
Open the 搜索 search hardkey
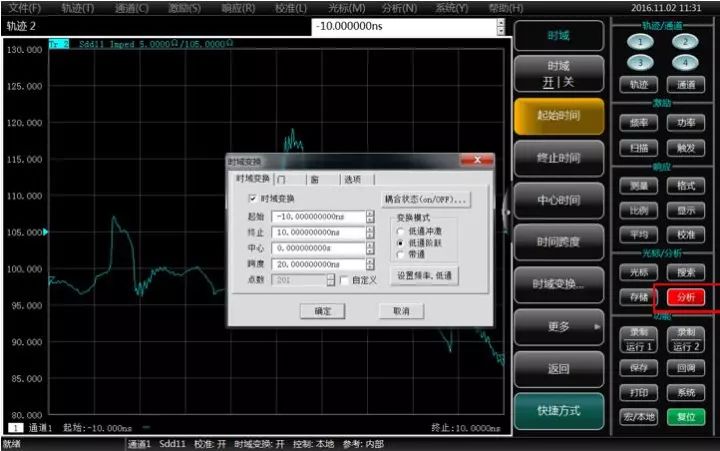686,272
